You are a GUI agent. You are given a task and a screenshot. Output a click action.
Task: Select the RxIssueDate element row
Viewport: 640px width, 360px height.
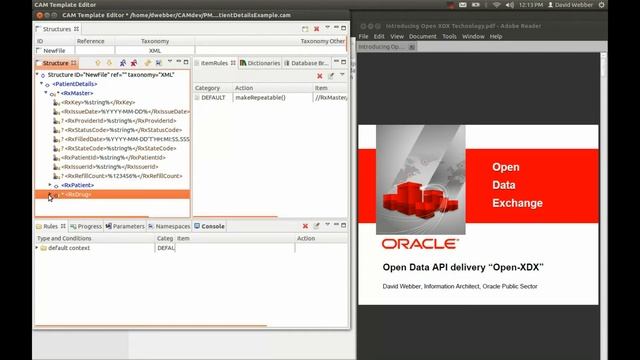[x=122, y=111]
